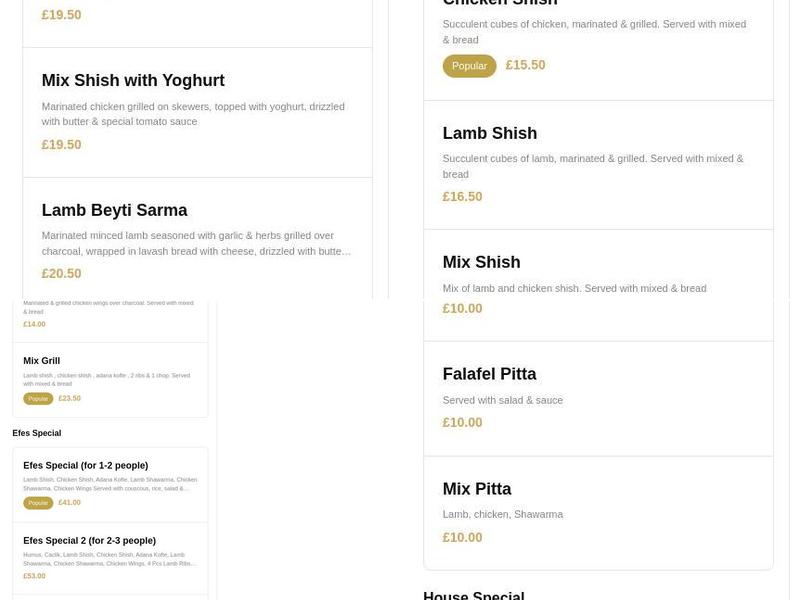This screenshot has height=600, width=800.
Task: Click the Popular badge next to Mix Grill
Action: (37, 397)
